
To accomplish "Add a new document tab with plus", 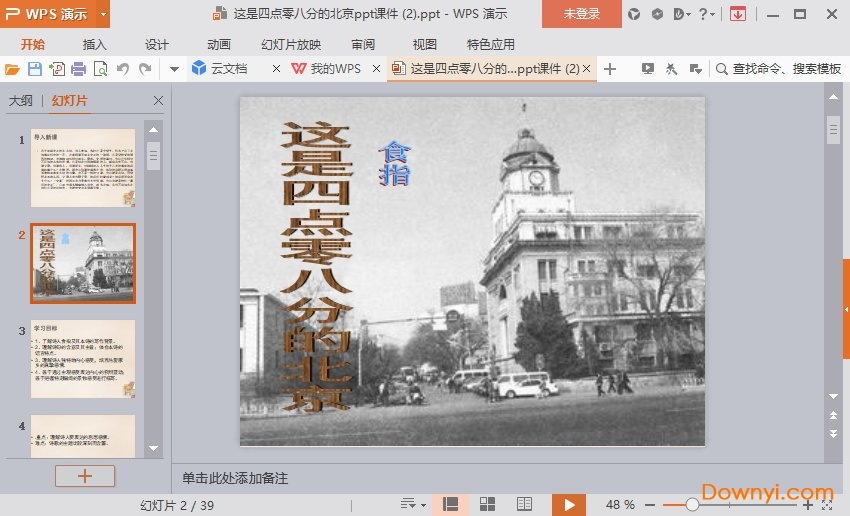I will (x=610, y=69).
